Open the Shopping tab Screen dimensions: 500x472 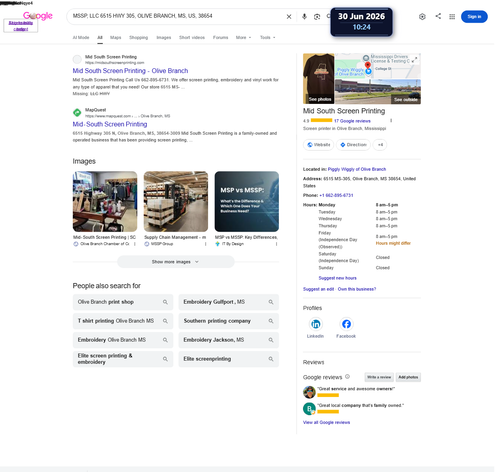[139, 38]
